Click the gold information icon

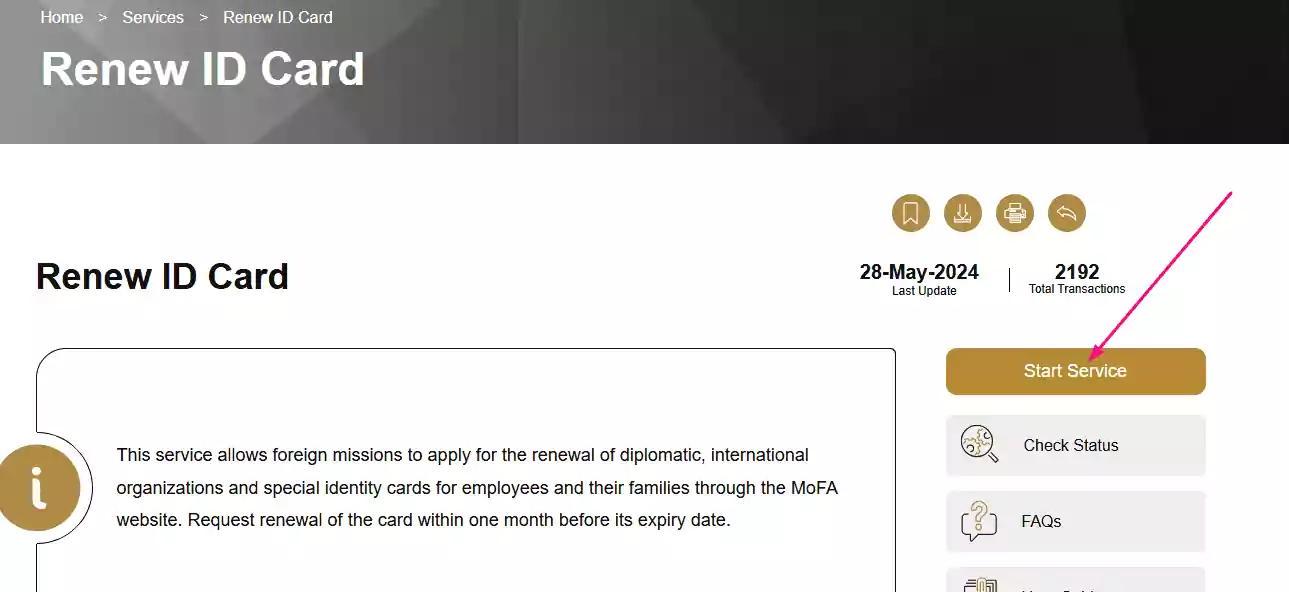click(x=39, y=488)
